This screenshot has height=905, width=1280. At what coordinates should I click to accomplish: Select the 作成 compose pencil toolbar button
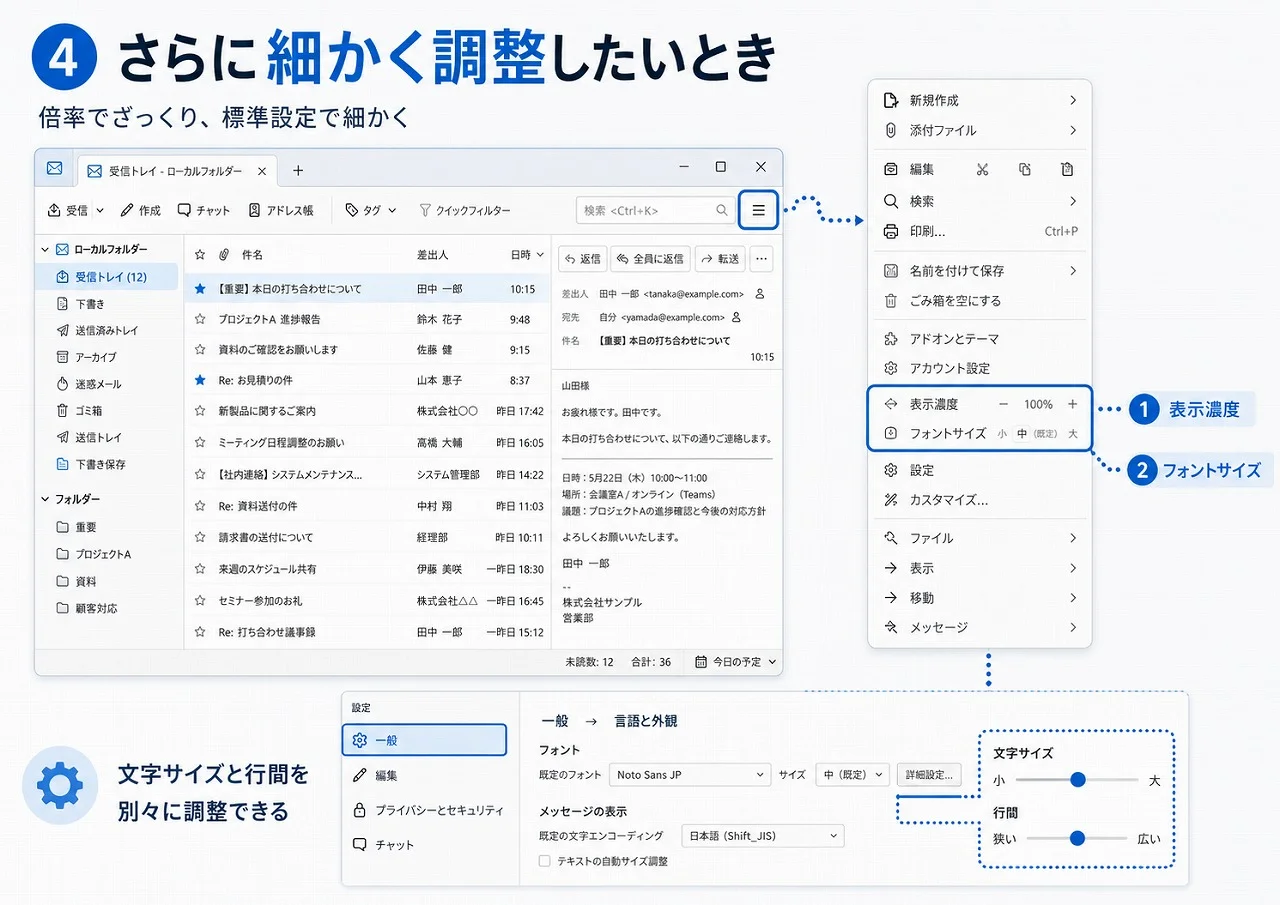coord(141,210)
